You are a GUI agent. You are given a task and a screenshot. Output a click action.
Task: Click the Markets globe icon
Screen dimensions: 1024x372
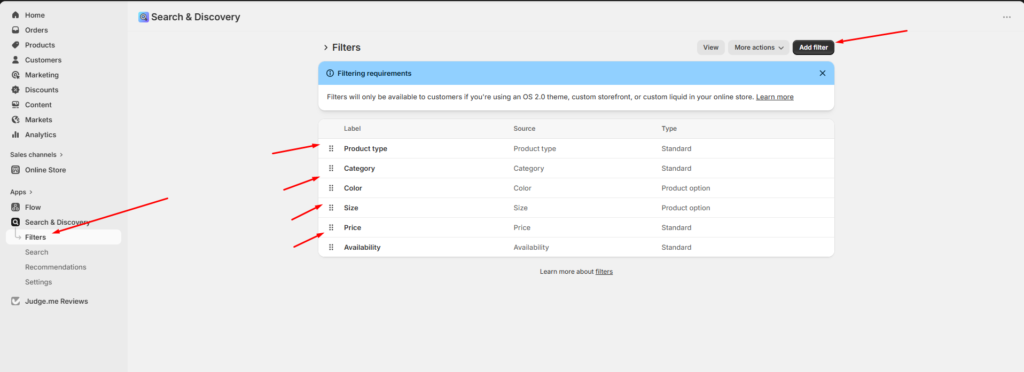[x=16, y=120]
